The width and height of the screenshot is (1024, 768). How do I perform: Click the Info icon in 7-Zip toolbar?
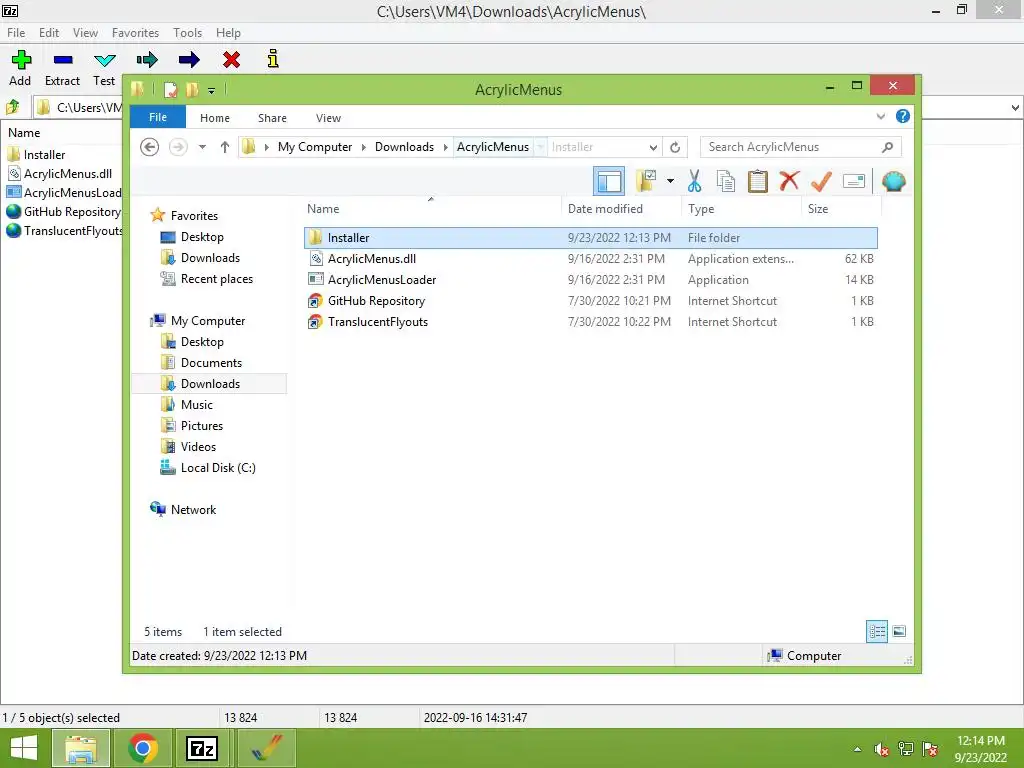pyautogui.click(x=273, y=59)
